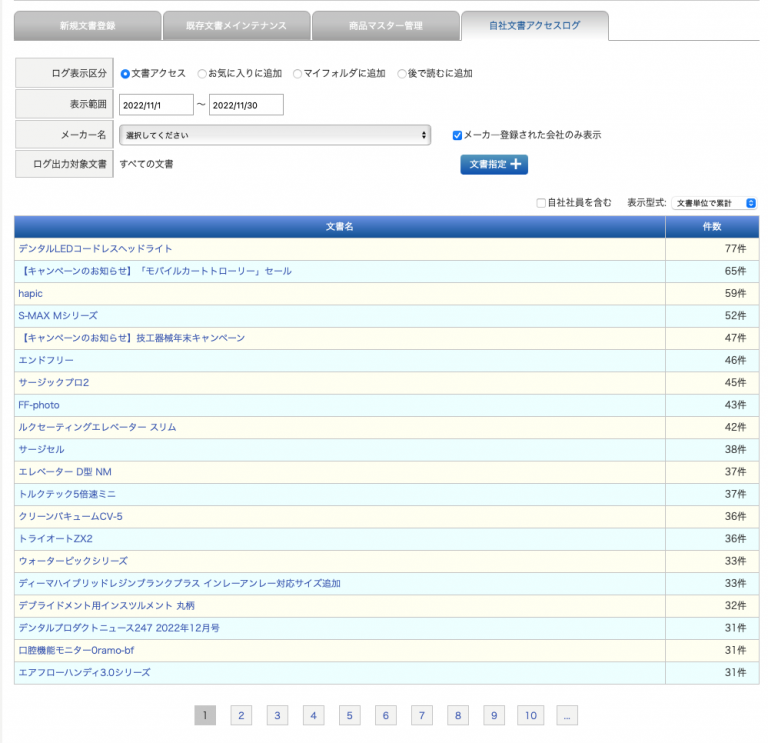Select the 自社文書アクセスログ tab
The height and width of the screenshot is (743, 768).
coord(535,25)
